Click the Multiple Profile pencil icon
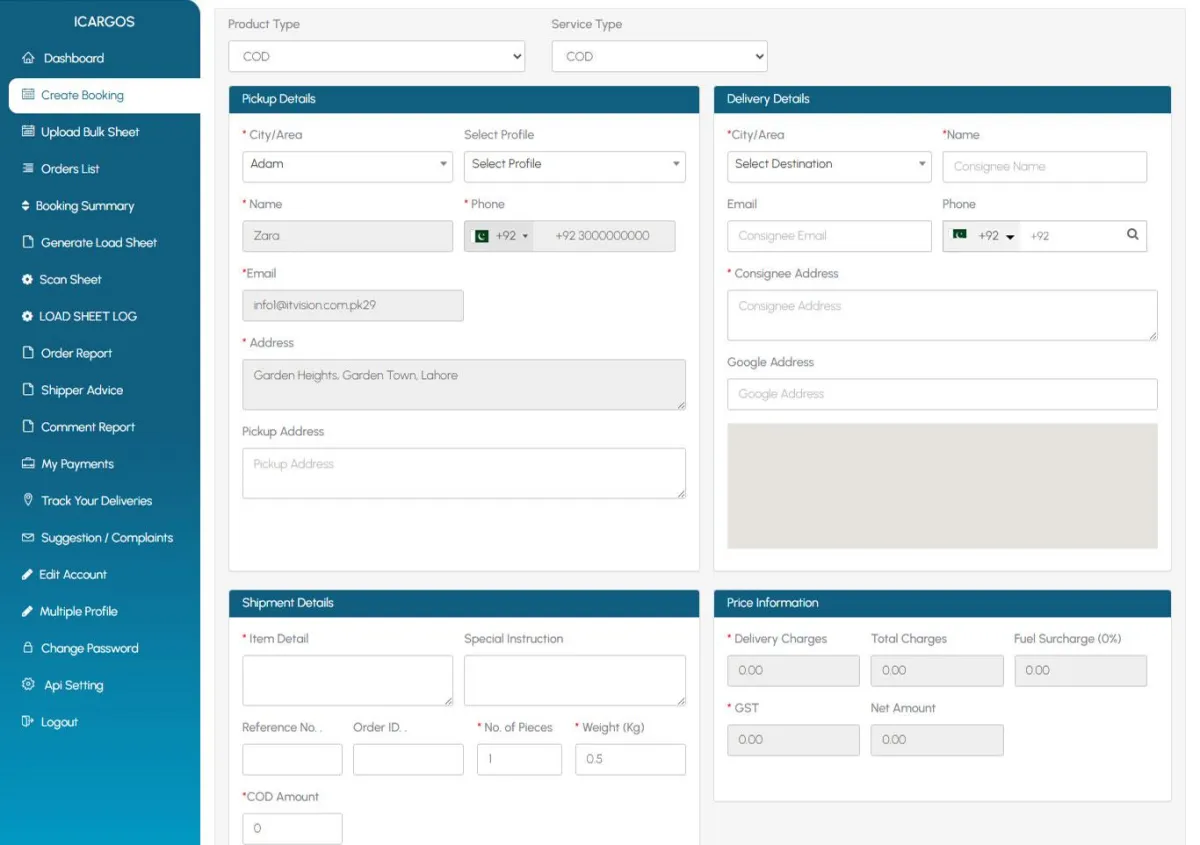This screenshot has width=1200, height=845. (28, 611)
